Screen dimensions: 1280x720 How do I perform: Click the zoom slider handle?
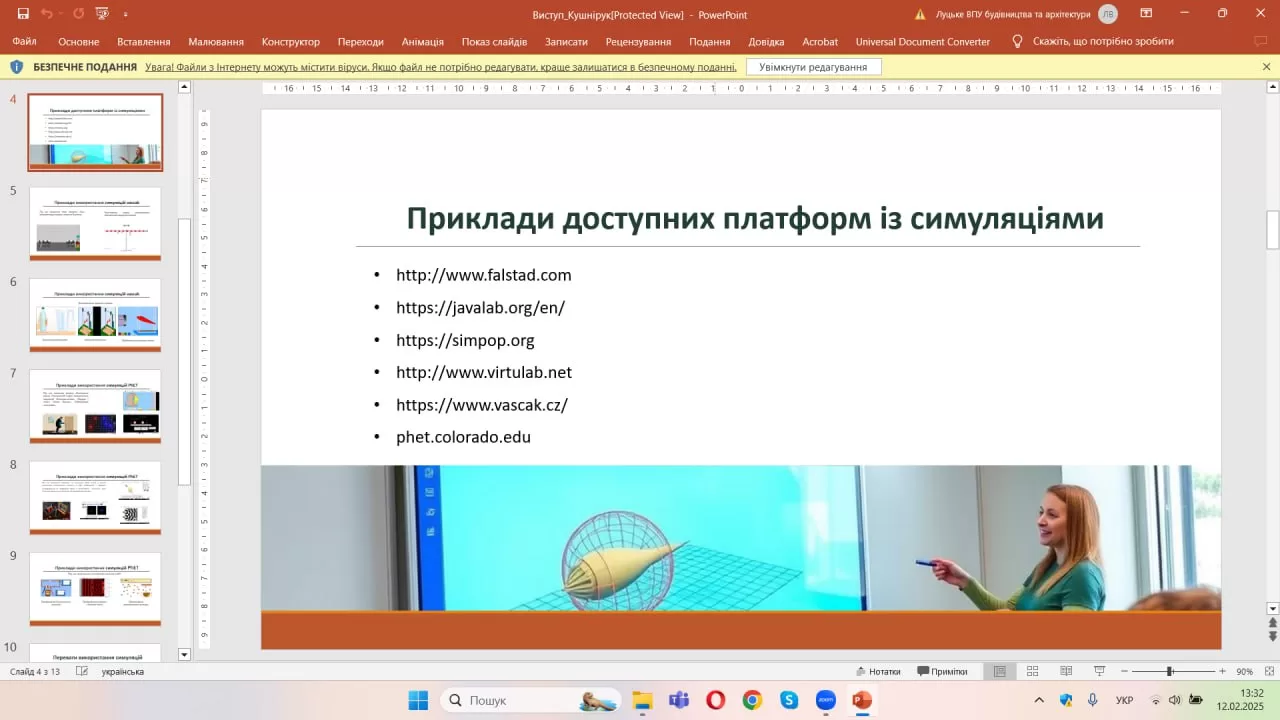(1169, 671)
